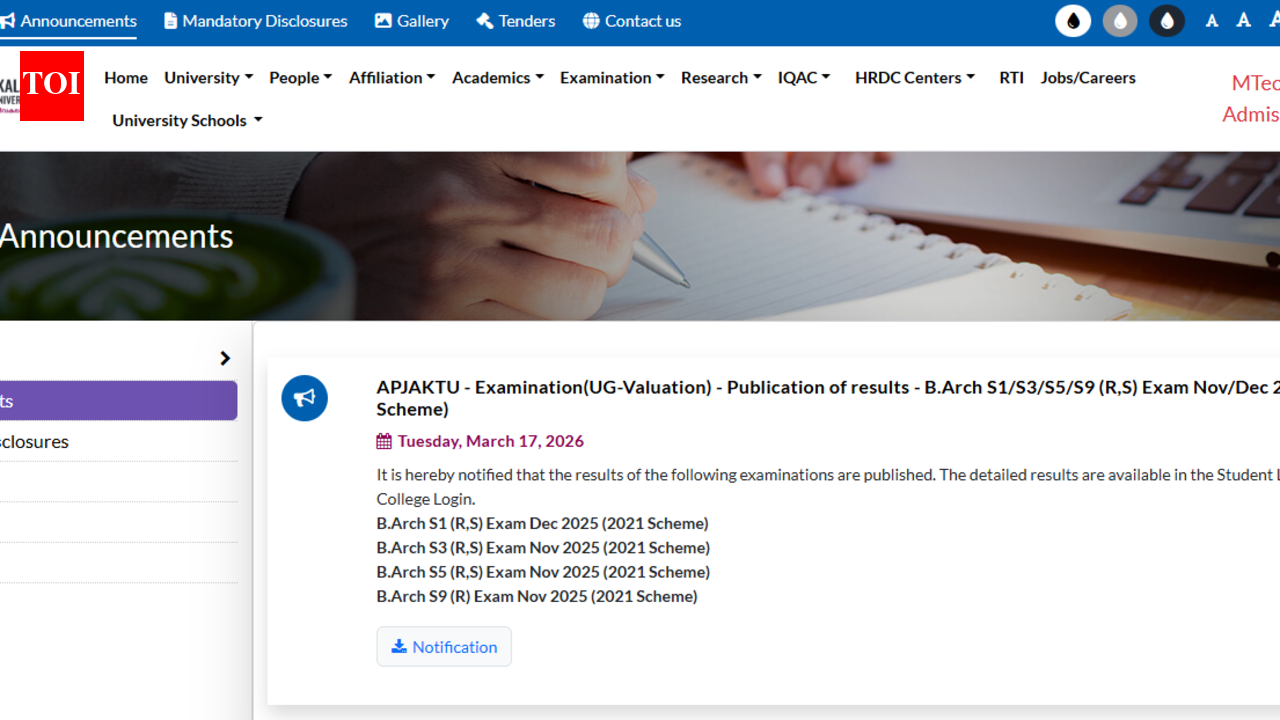The height and width of the screenshot is (720, 1280).
Task: Expand the Examination dropdown menu
Action: (611, 78)
